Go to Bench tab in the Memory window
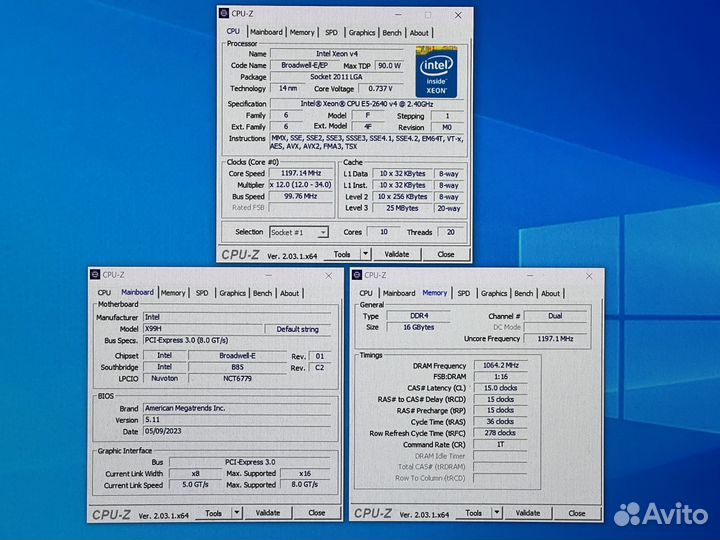This screenshot has height=540, width=720. click(523, 293)
